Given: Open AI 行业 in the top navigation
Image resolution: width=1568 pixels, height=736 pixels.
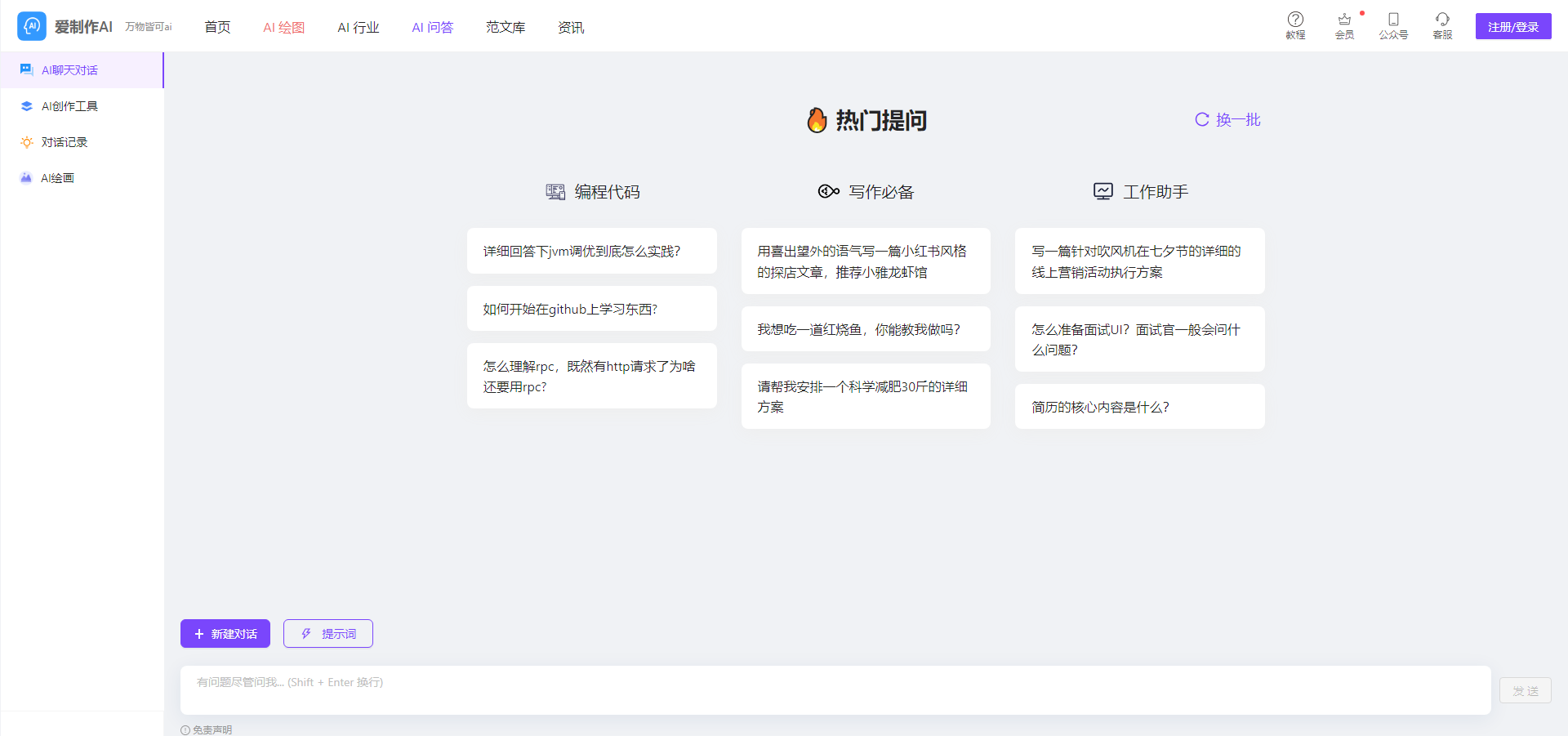Looking at the screenshot, I should tap(359, 27).
